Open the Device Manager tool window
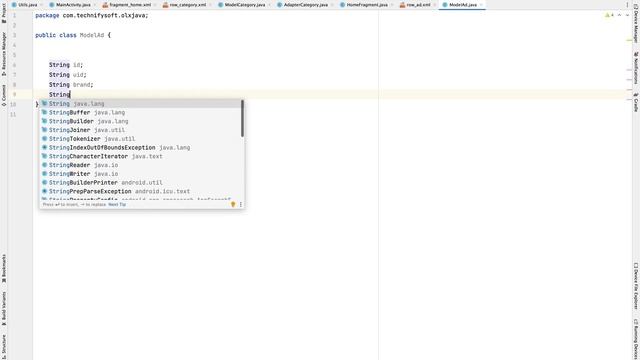This screenshot has width=640, height=360. [x=636, y=24]
